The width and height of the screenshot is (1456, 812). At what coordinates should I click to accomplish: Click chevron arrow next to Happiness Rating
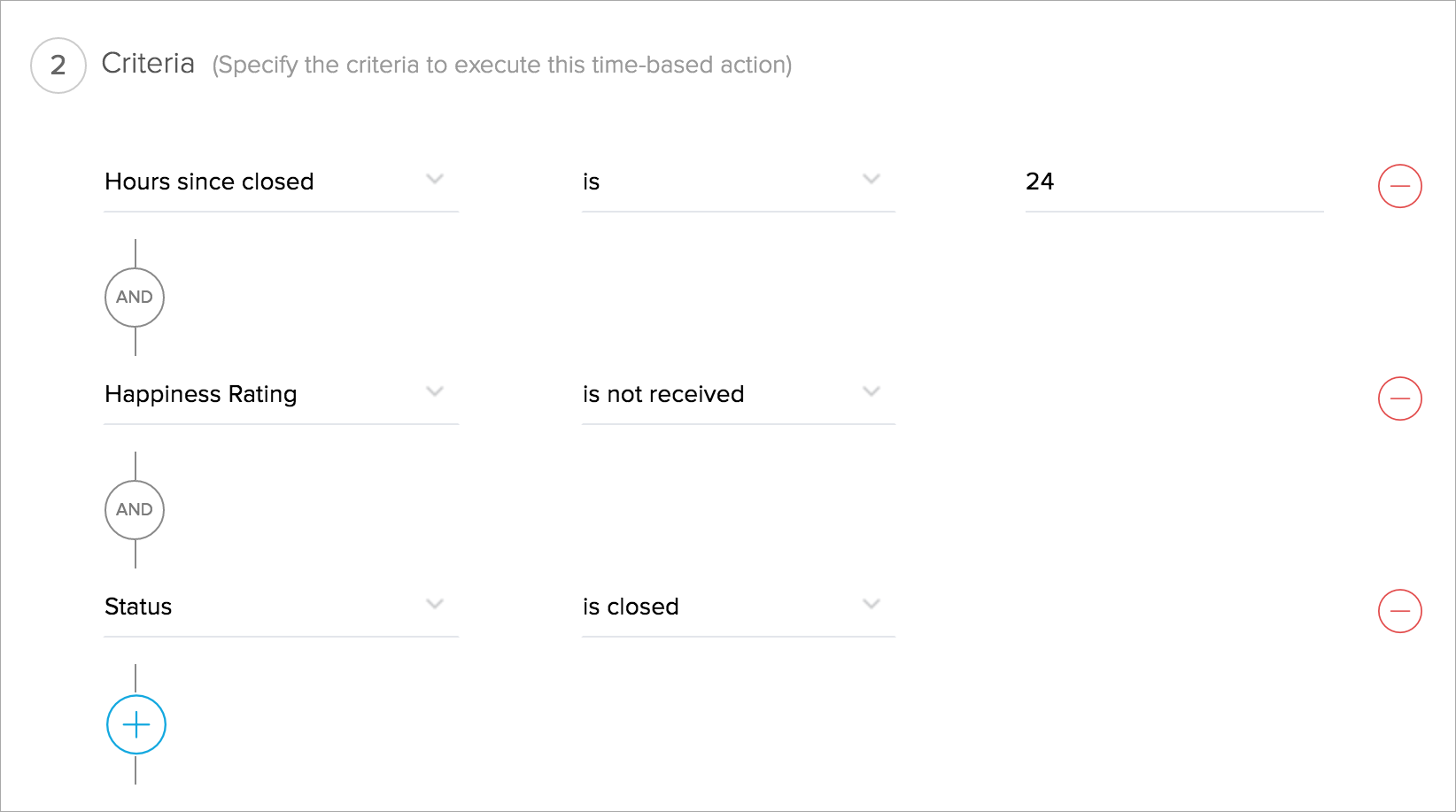434,391
